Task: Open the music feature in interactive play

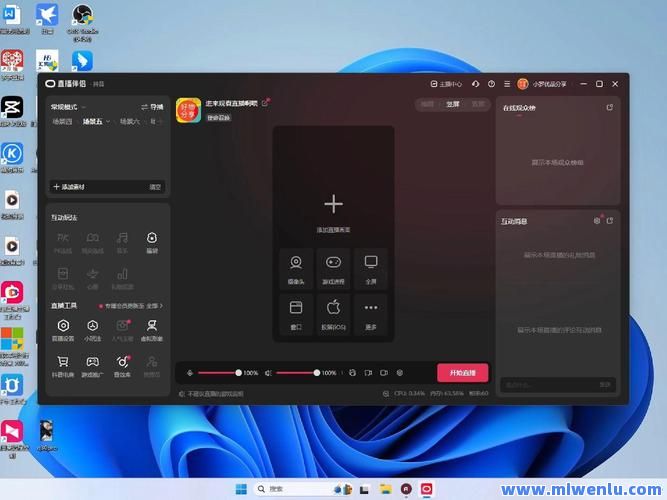Action: coord(122,243)
